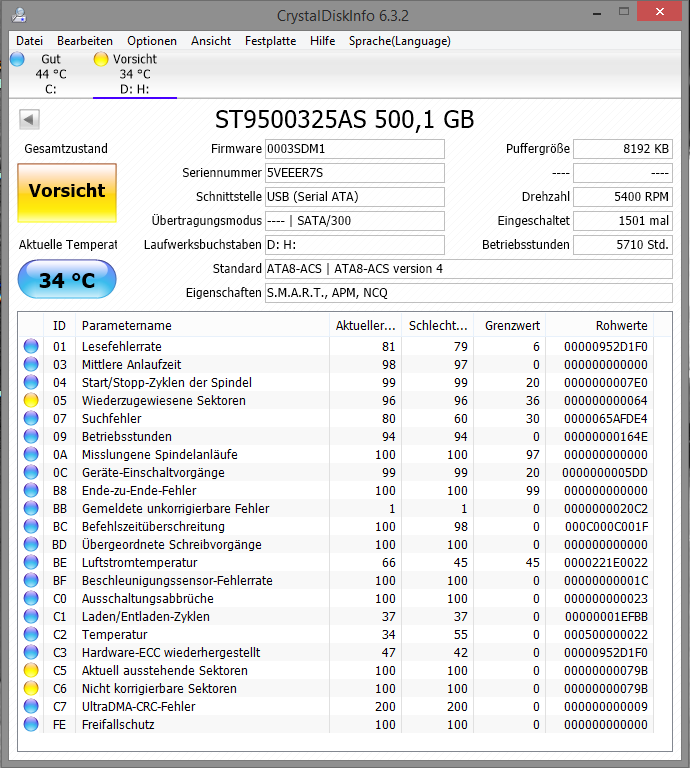Click yellow warning icon for Nicht korrigierbare Sektoren

click(31, 689)
